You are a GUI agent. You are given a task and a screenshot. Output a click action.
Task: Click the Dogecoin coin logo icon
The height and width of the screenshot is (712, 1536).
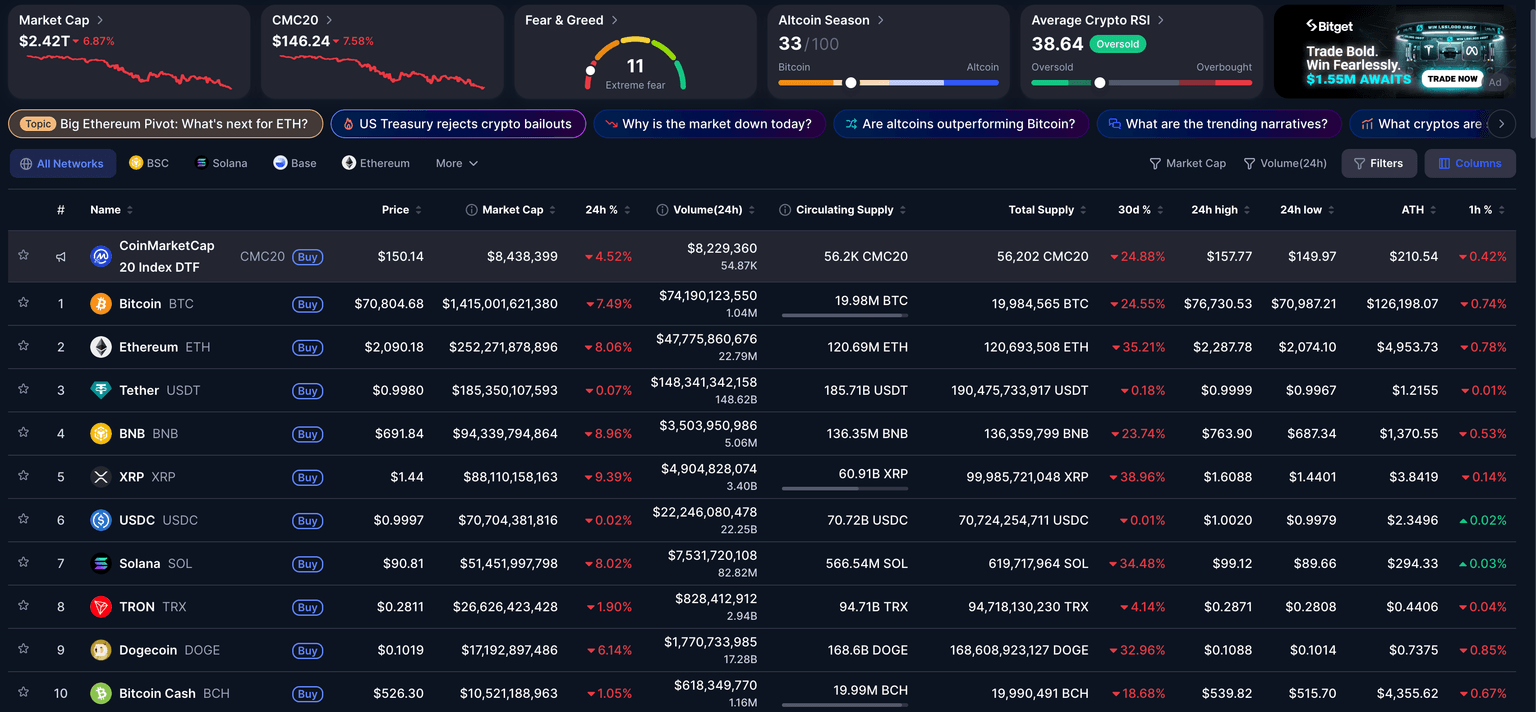(101, 650)
